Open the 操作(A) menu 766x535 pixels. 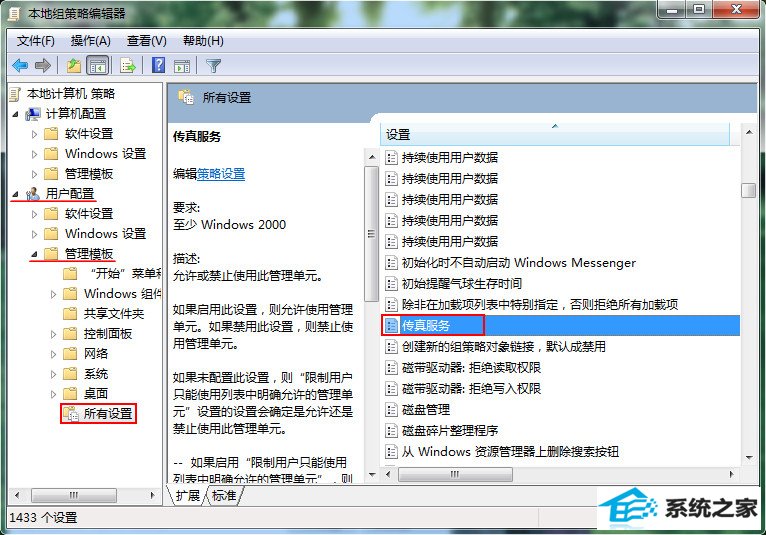(x=90, y=41)
